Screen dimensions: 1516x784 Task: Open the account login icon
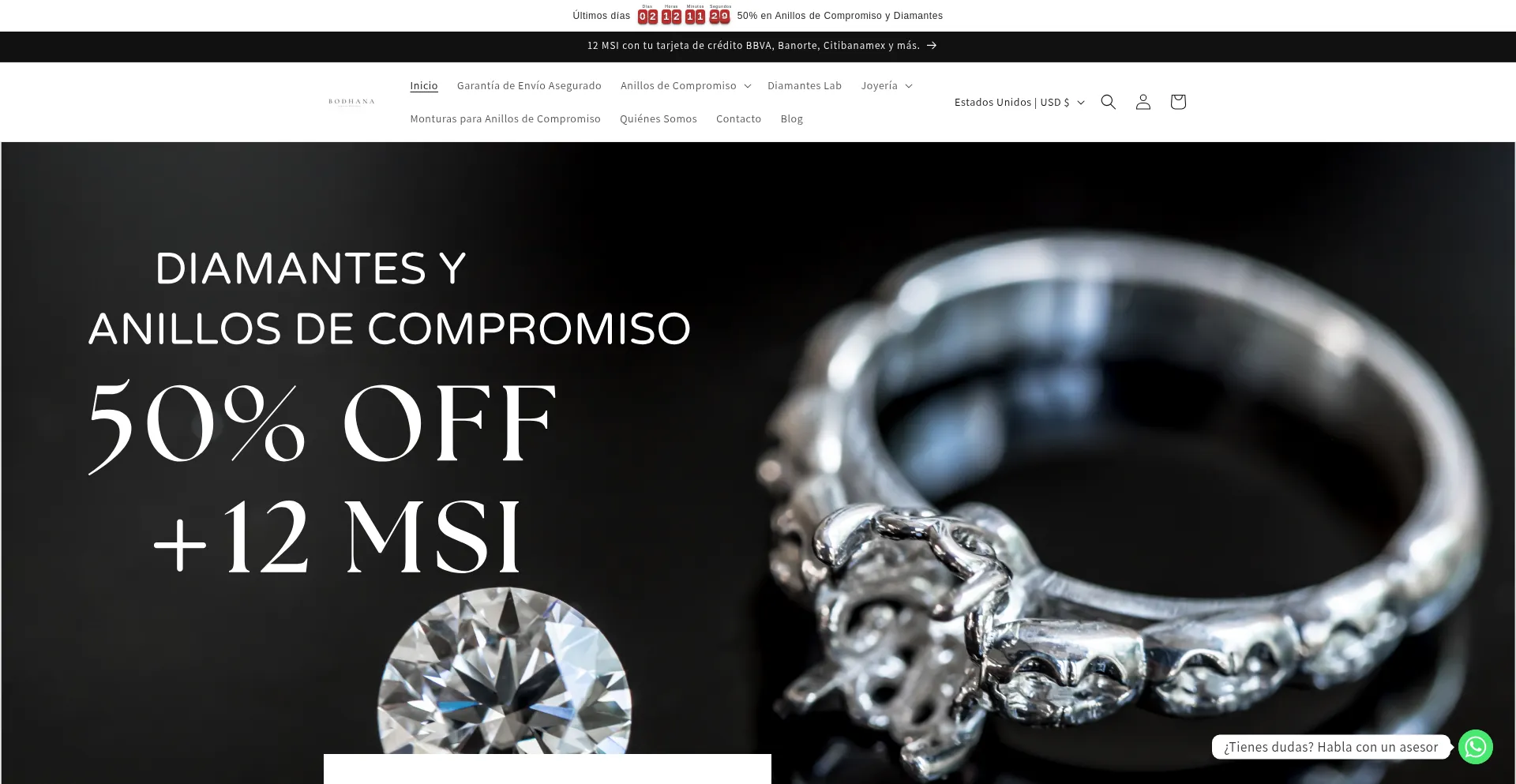click(1143, 102)
